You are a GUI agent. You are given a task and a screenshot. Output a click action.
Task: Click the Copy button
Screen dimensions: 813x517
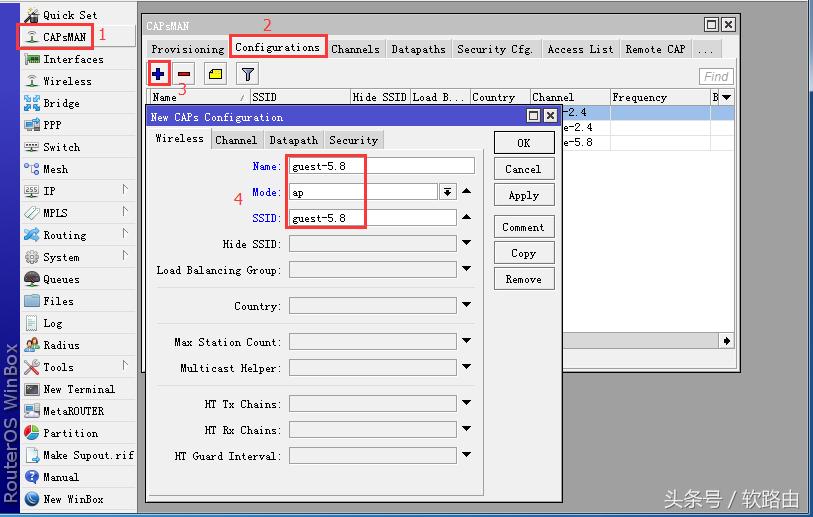coord(524,253)
